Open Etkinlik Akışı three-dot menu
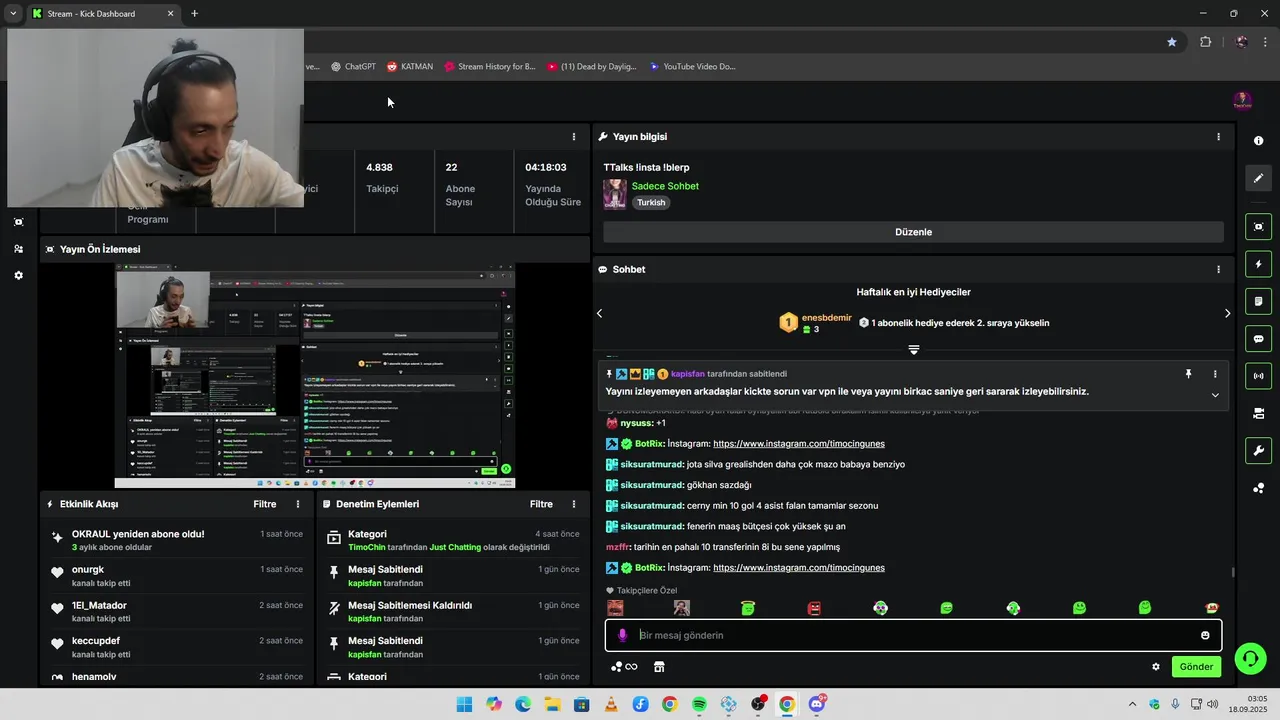Screen dimensions: 1280x720 [298, 504]
